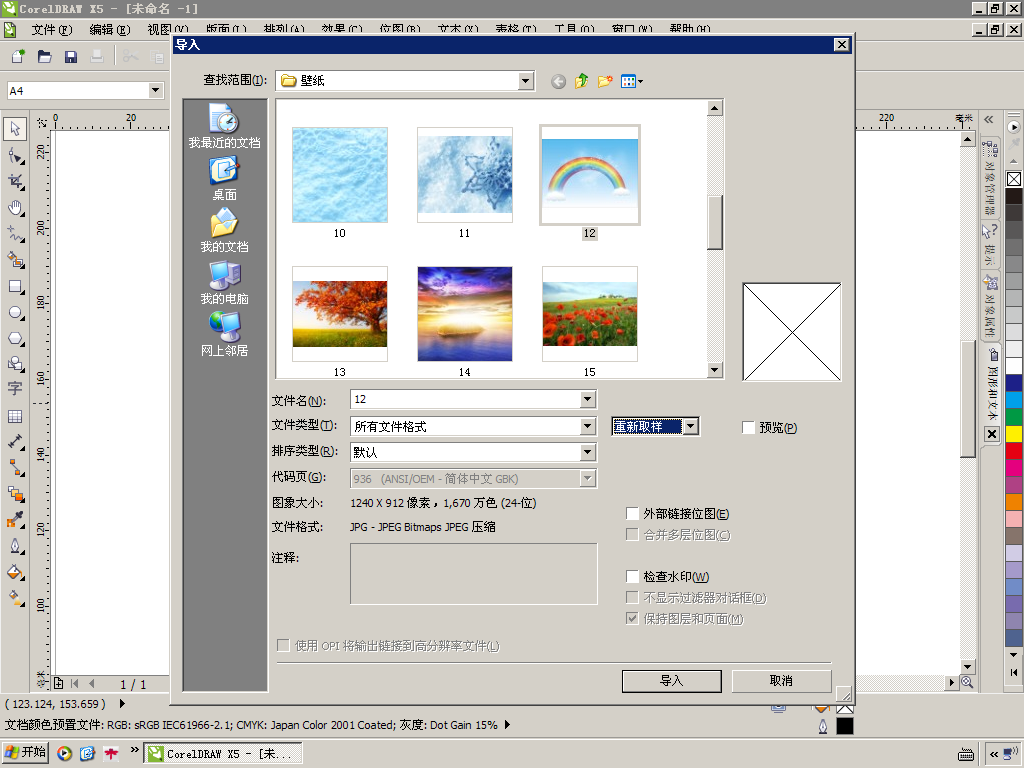Pick the cyan color swatch in palette
The height and width of the screenshot is (768, 1024).
tap(1014, 400)
